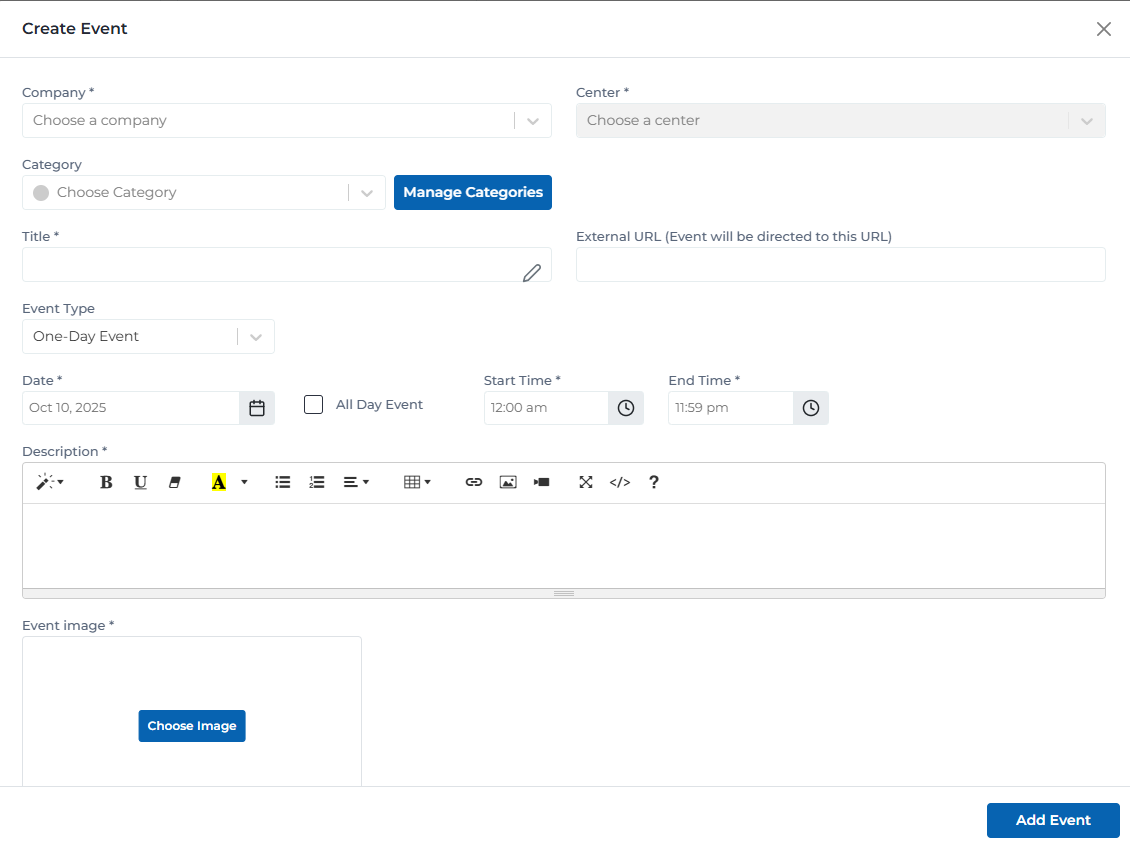Screen dimensions: 1130x851
Task: Insert a numbered list in the description
Action: (317, 482)
